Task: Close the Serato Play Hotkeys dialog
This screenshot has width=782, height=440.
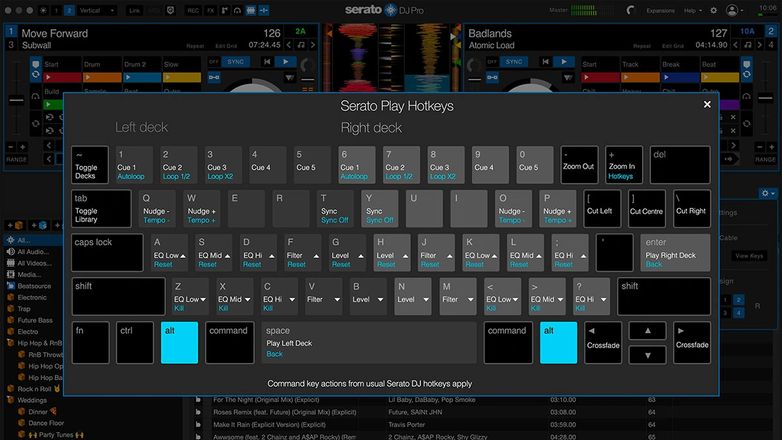Action: tap(707, 104)
